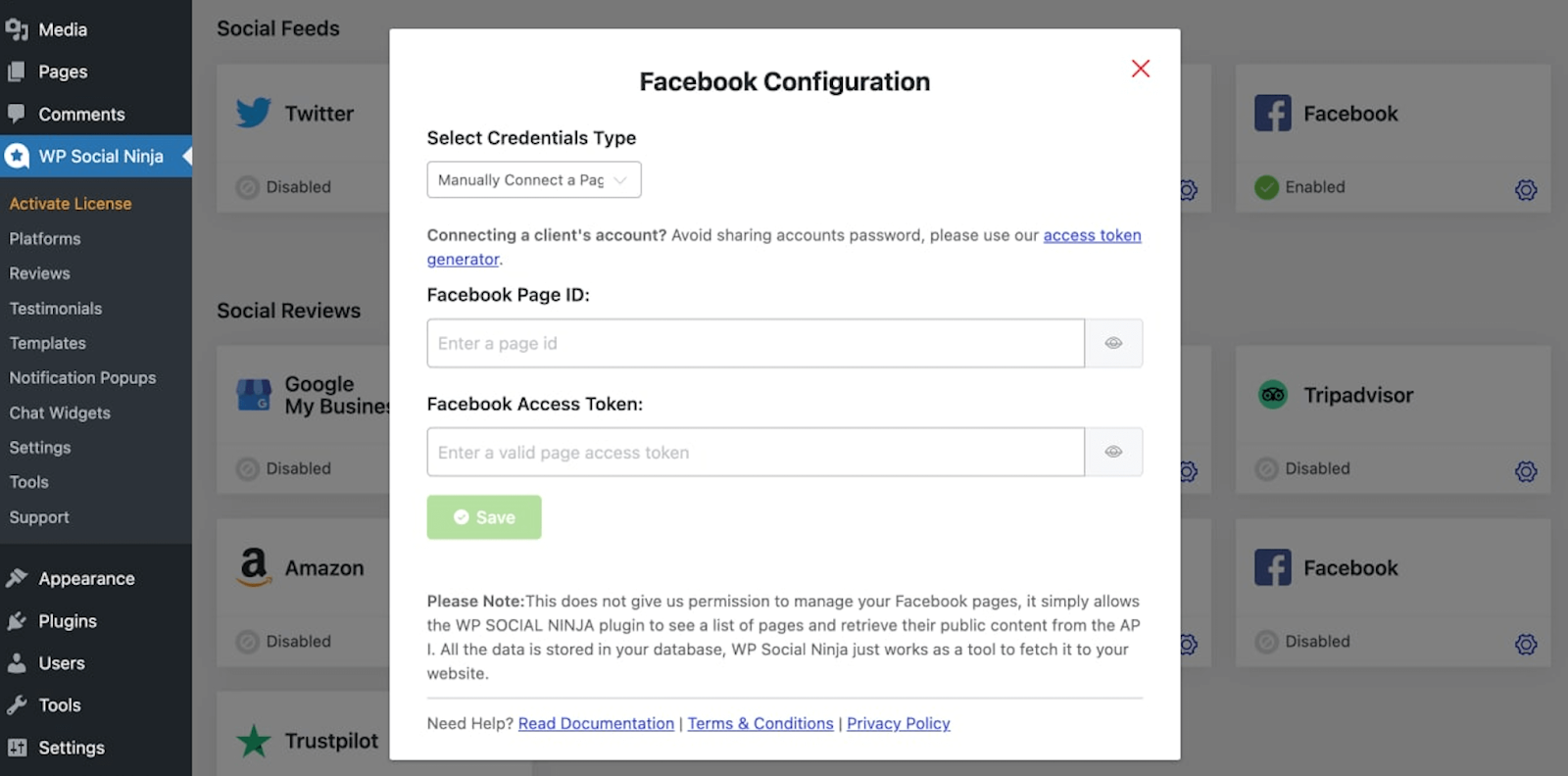Click the Facebook Access Token input field
Image resolution: width=1568 pixels, height=776 pixels.
tap(755, 452)
